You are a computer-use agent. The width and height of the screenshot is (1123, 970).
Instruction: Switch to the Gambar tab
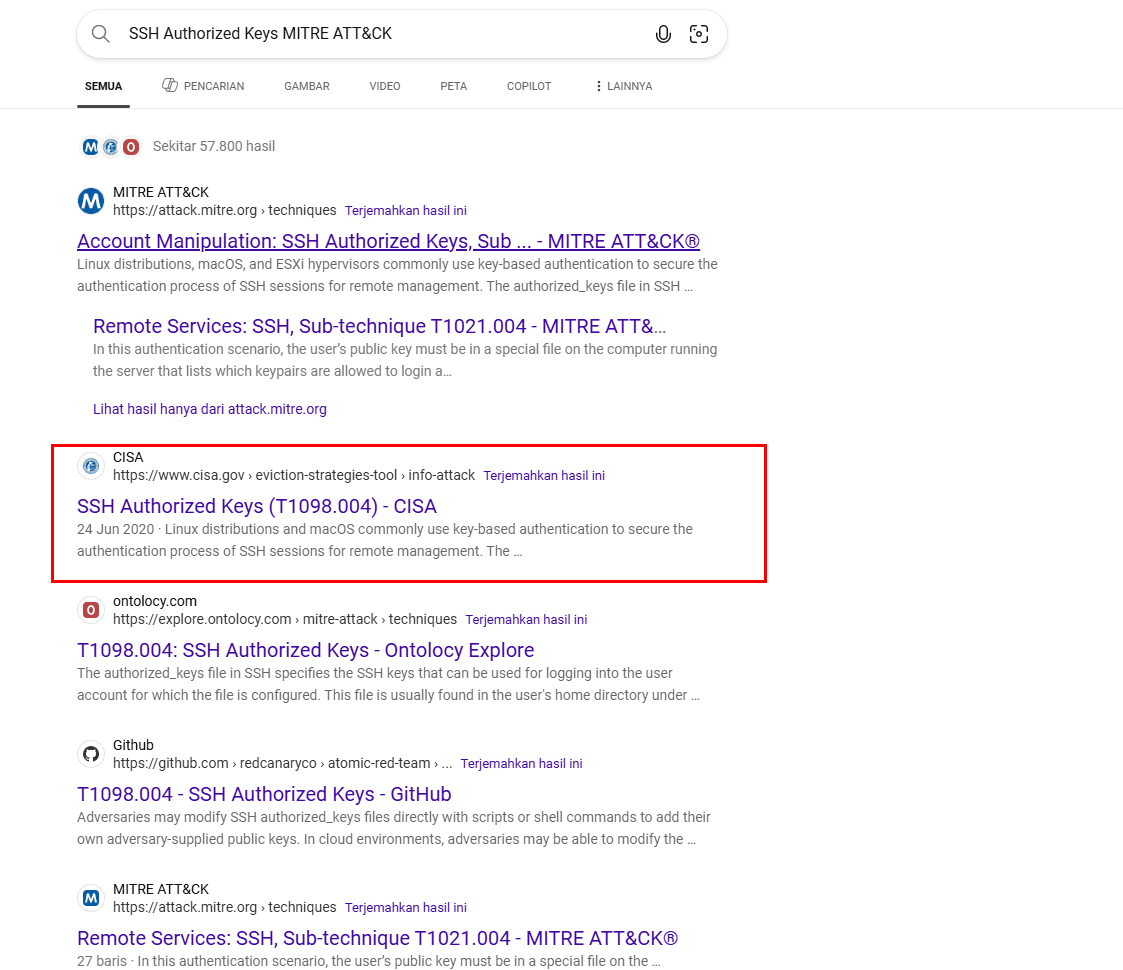pos(306,86)
